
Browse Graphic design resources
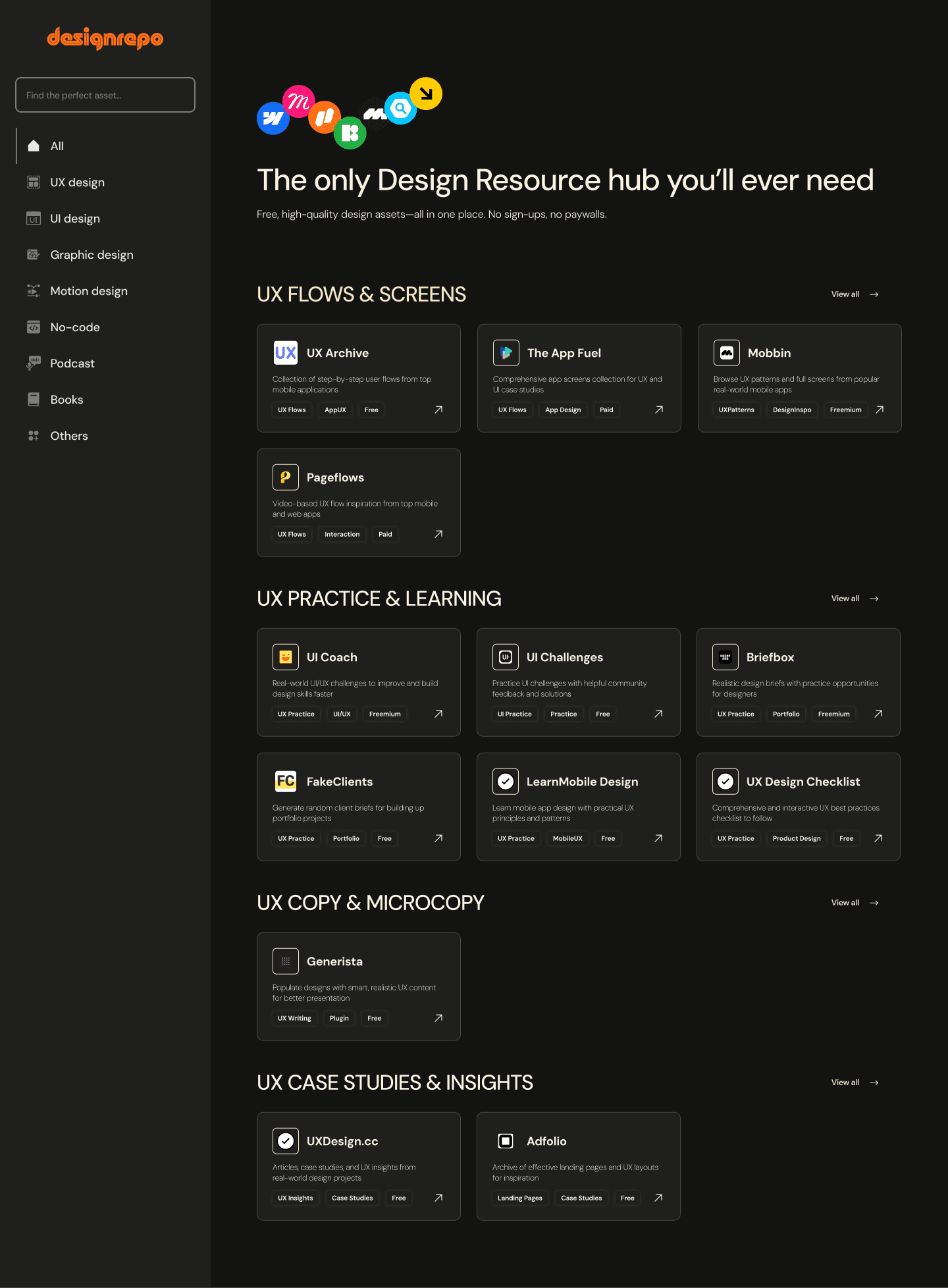pyautogui.click(x=105, y=255)
